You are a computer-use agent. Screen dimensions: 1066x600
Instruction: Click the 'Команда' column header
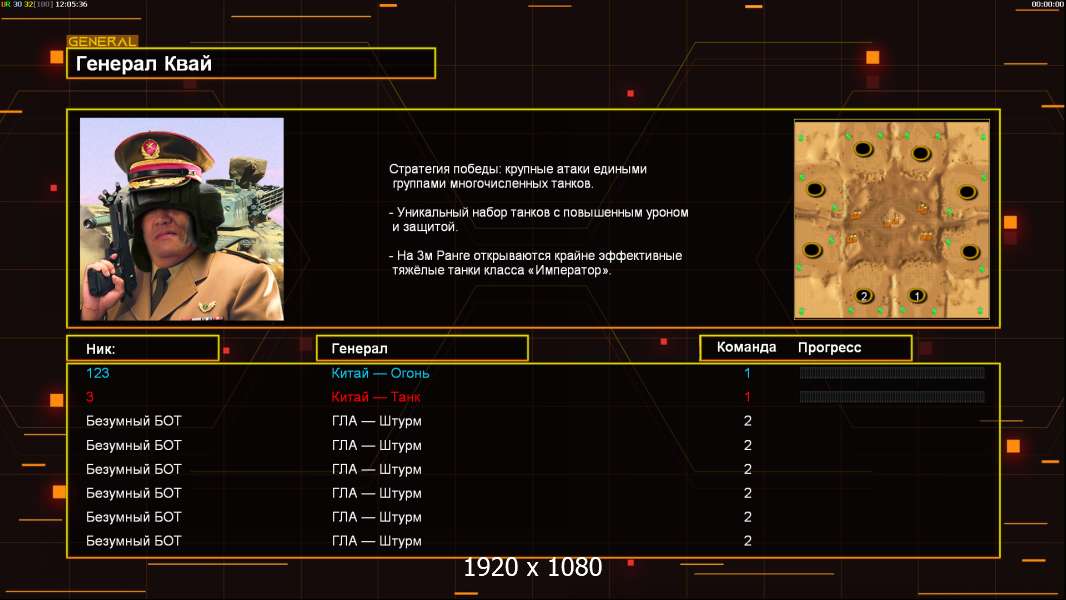pyautogui.click(x=746, y=347)
